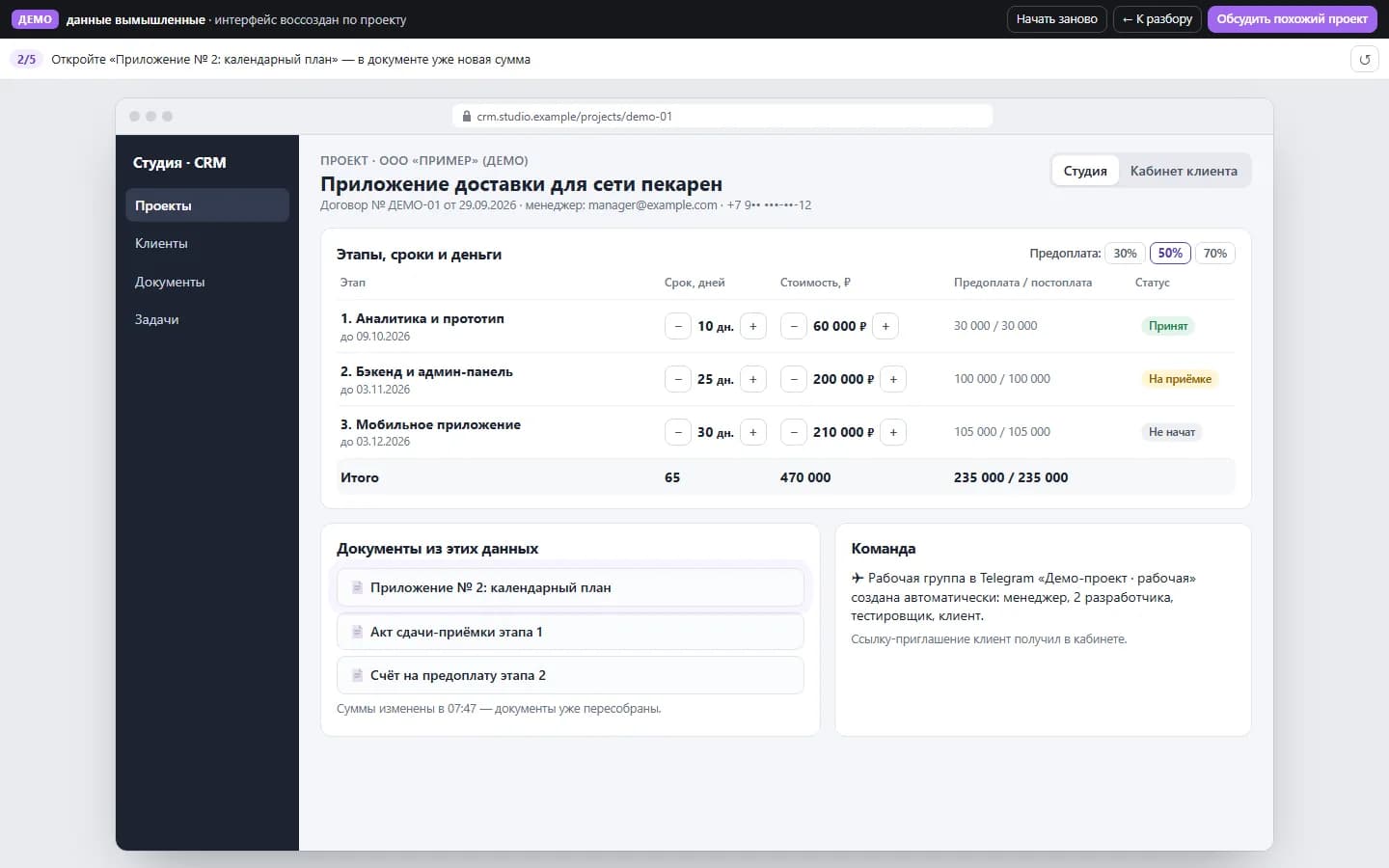Decrease days for Мобильное приложение
This screenshot has height=868, width=1389.
pos(678,432)
